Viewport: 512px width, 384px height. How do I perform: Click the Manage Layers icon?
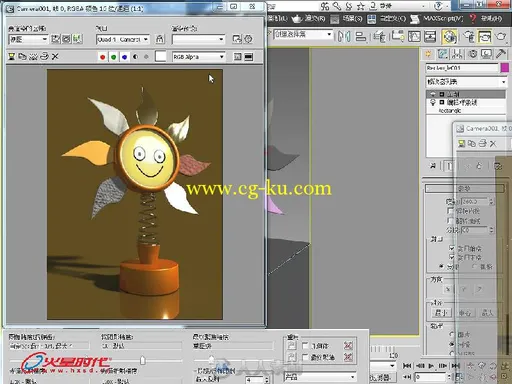(x=379, y=36)
